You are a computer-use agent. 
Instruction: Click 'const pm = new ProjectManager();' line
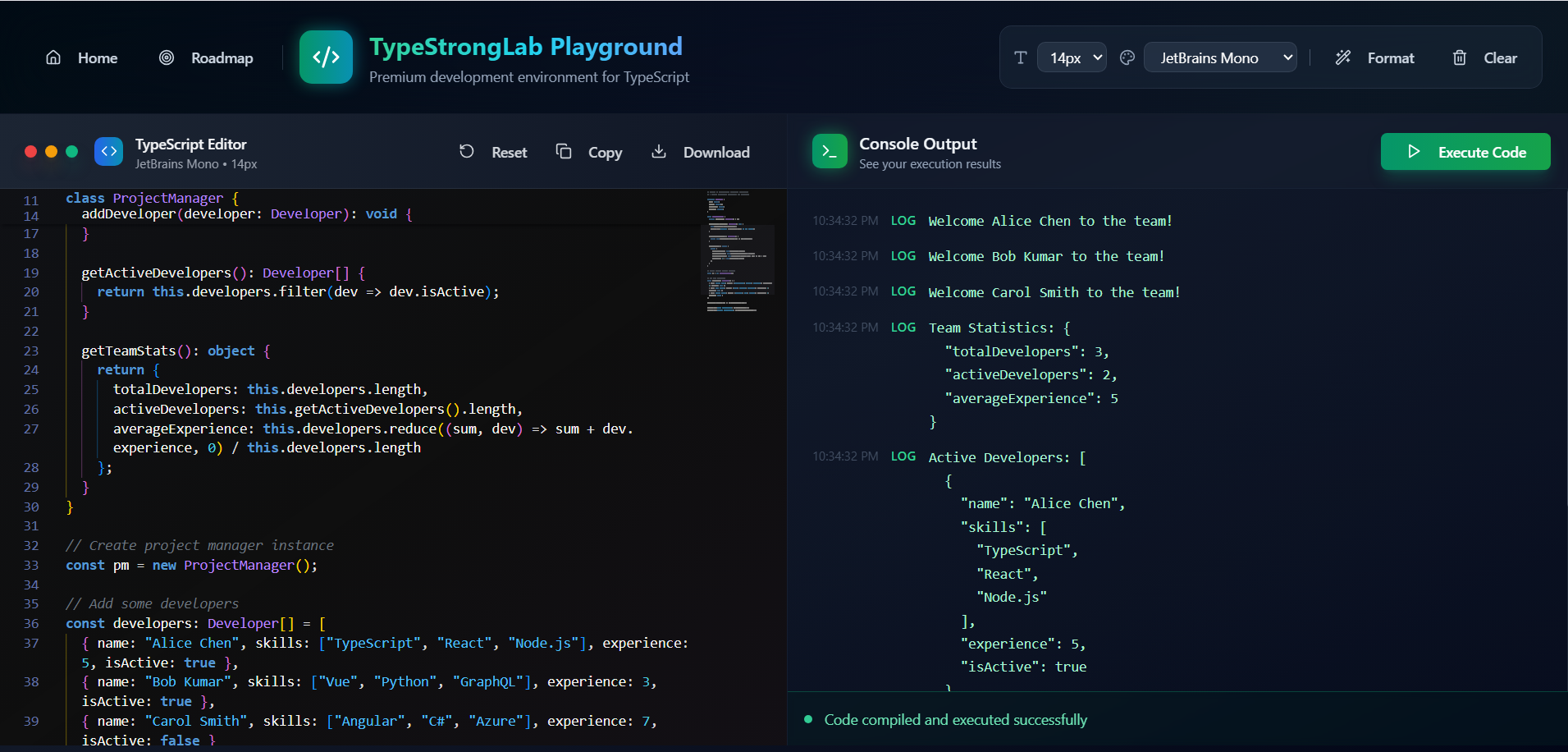pos(191,565)
